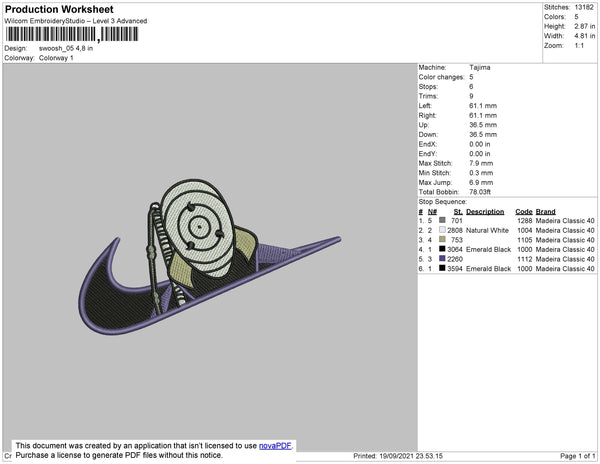Viewport: 600px width, 464px height.
Task: Click the Machine value Tajima
Action: pos(480,67)
